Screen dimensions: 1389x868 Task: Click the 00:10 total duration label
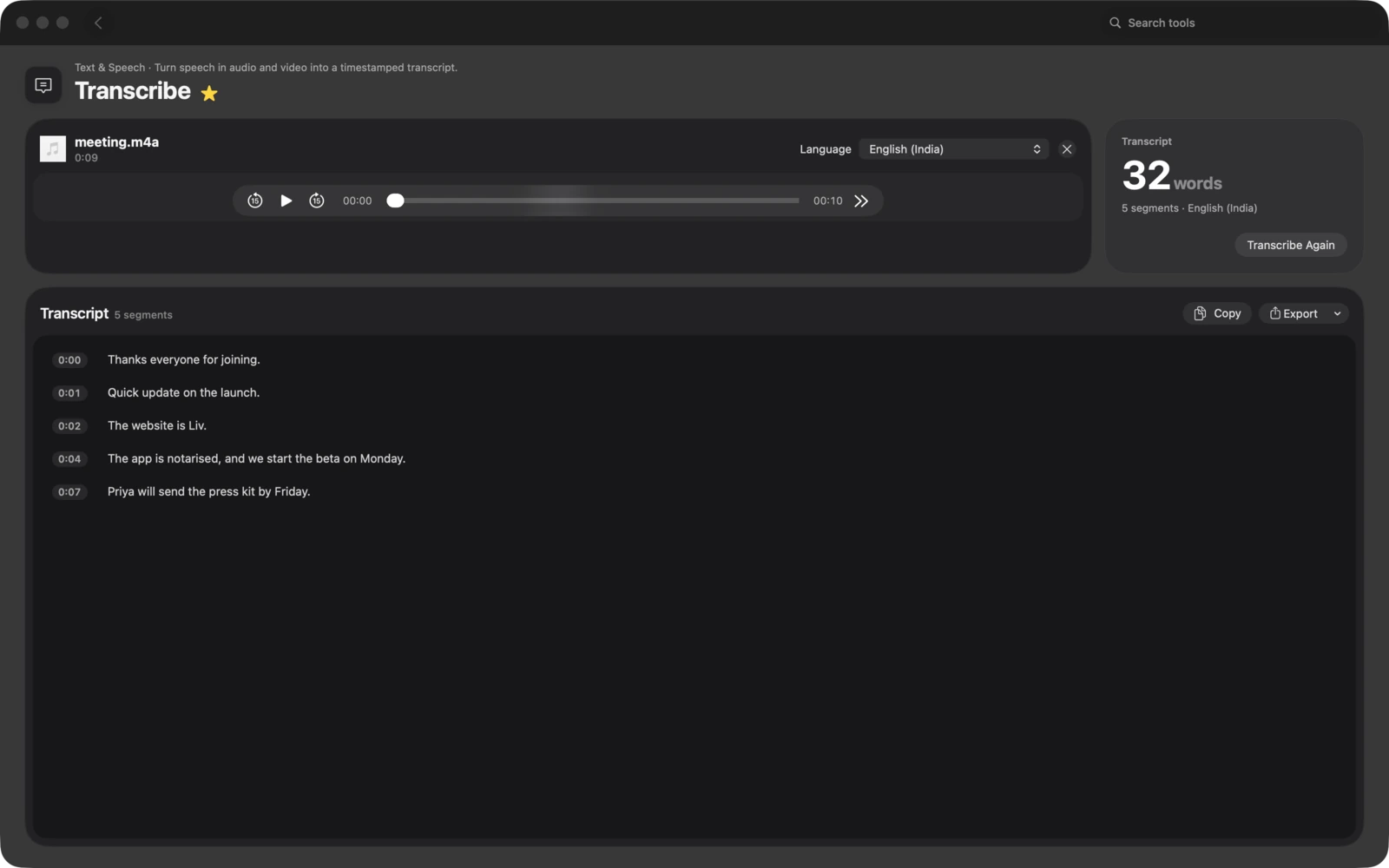click(x=827, y=201)
